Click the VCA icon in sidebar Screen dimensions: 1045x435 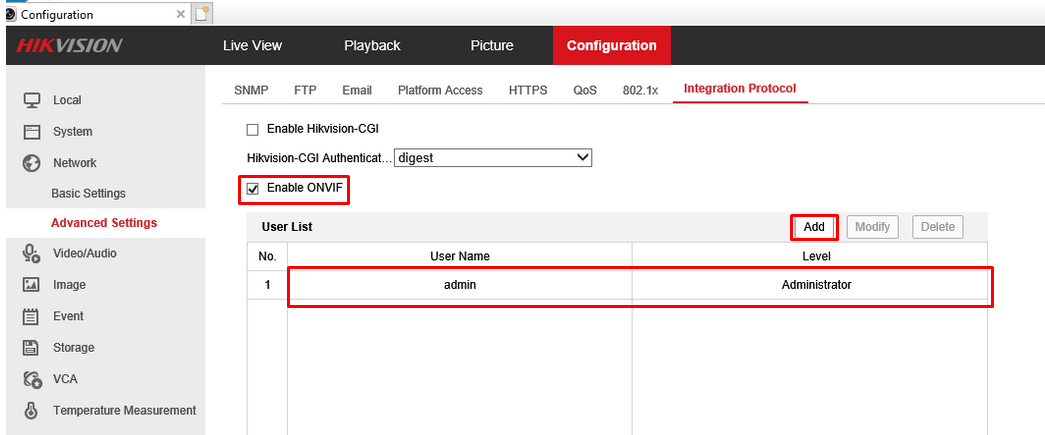tap(32, 379)
